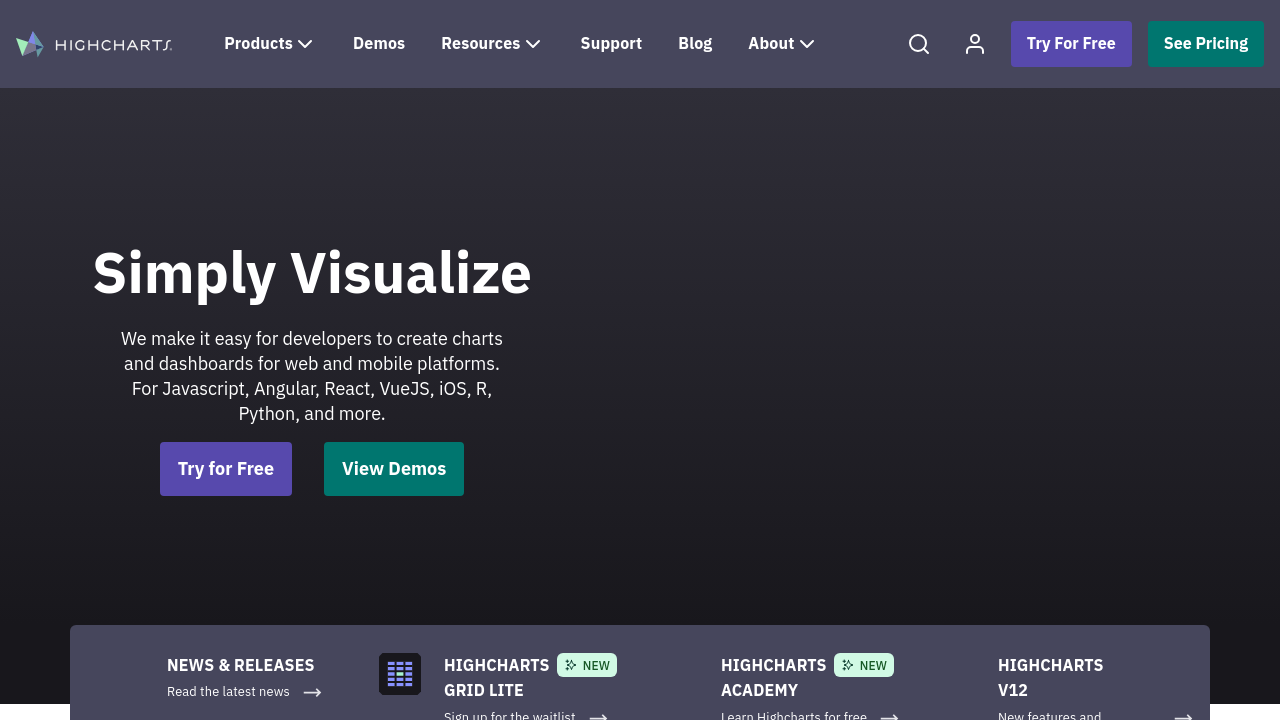Click the NEW badge beside Highcharts Academy
The height and width of the screenshot is (720, 1280).
coord(864,665)
